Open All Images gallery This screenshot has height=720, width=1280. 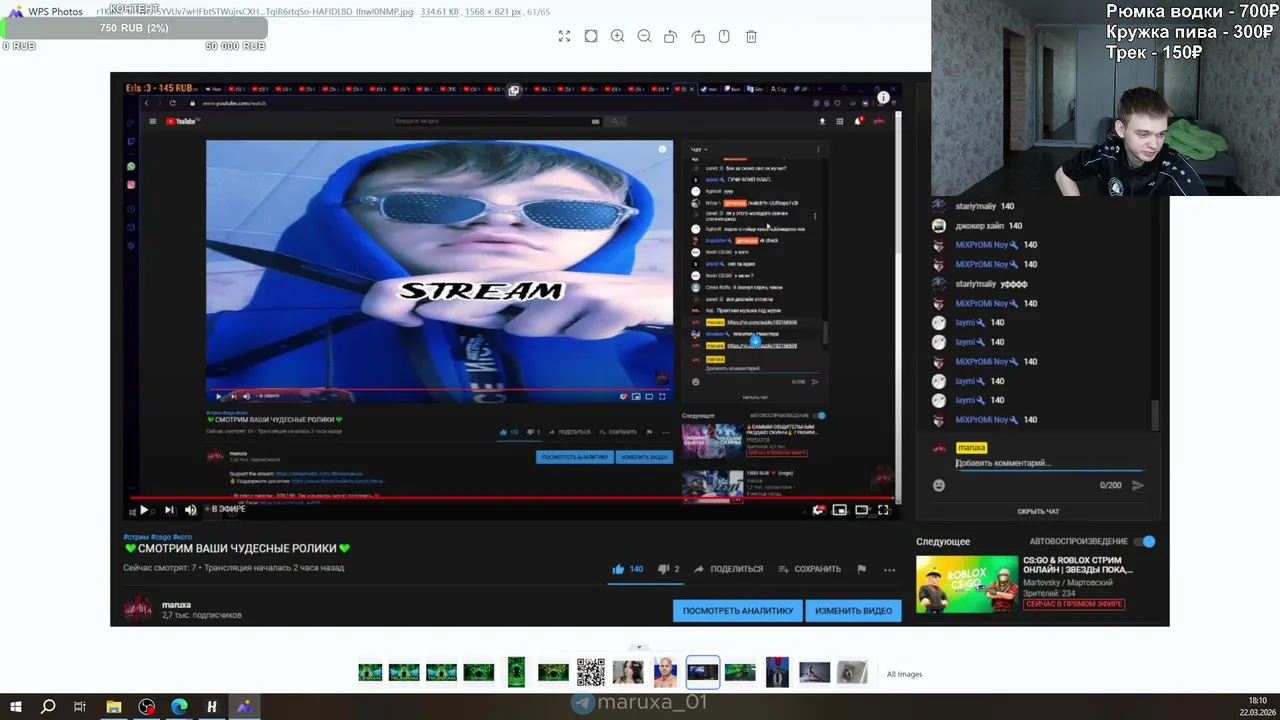(904, 674)
